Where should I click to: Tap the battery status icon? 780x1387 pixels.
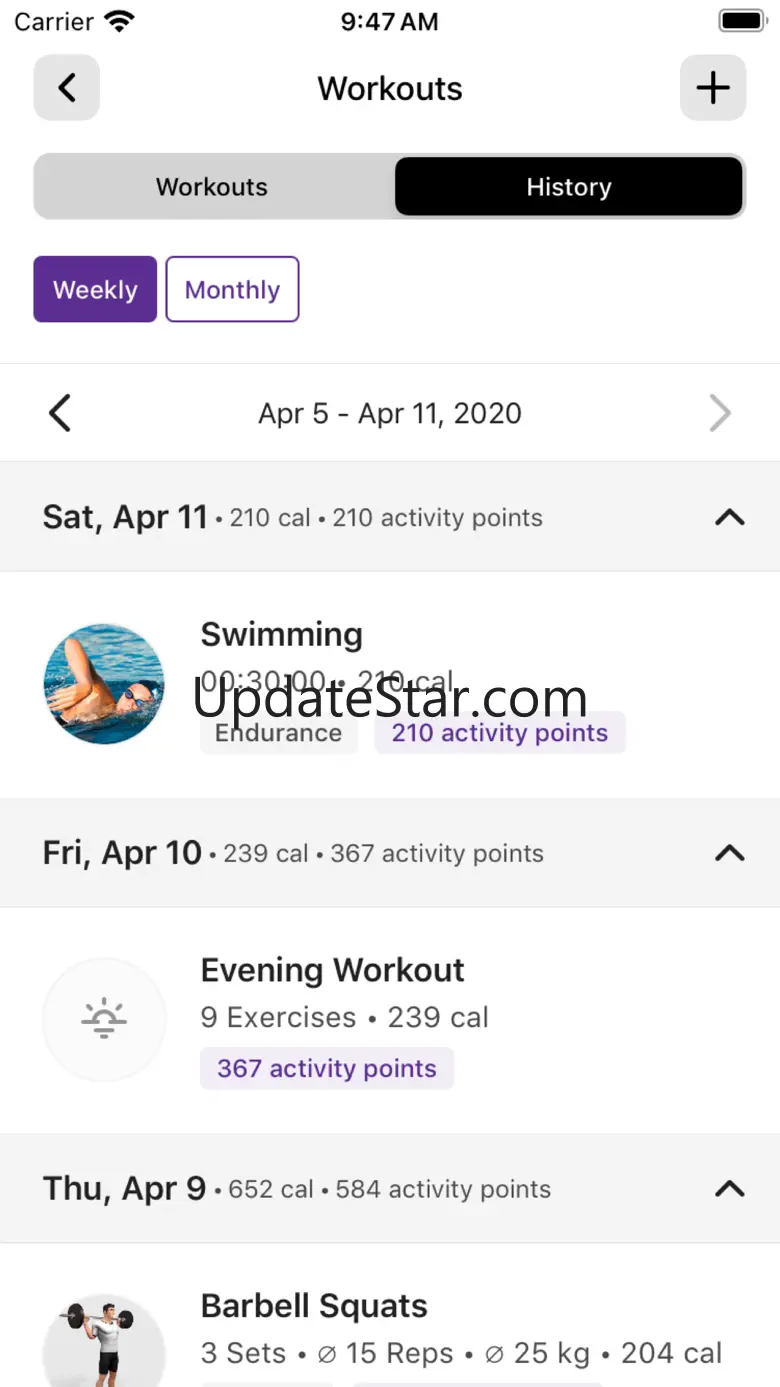click(x=741, y=21)
